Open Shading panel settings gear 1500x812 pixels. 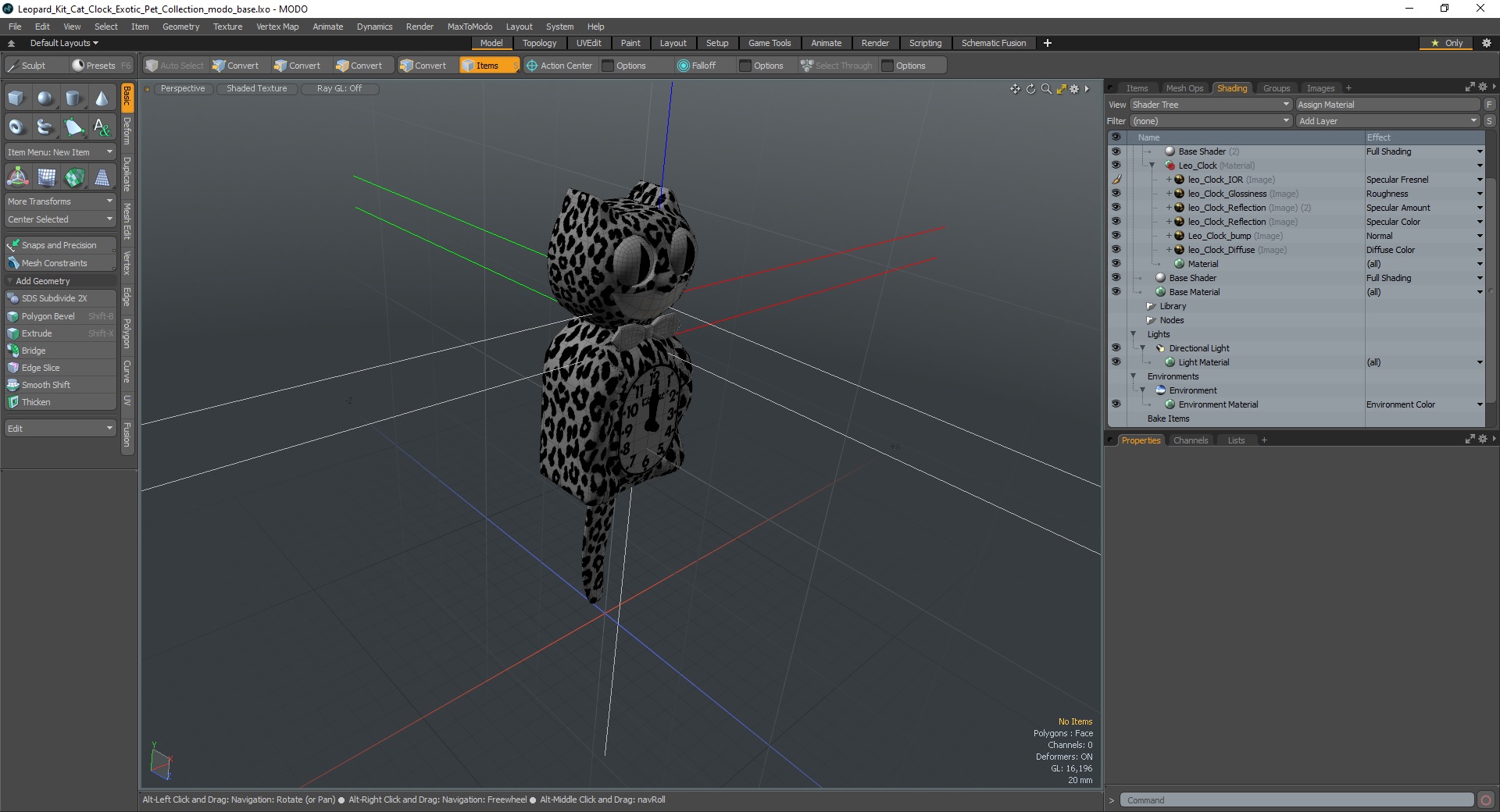[x=1482, y=87]
